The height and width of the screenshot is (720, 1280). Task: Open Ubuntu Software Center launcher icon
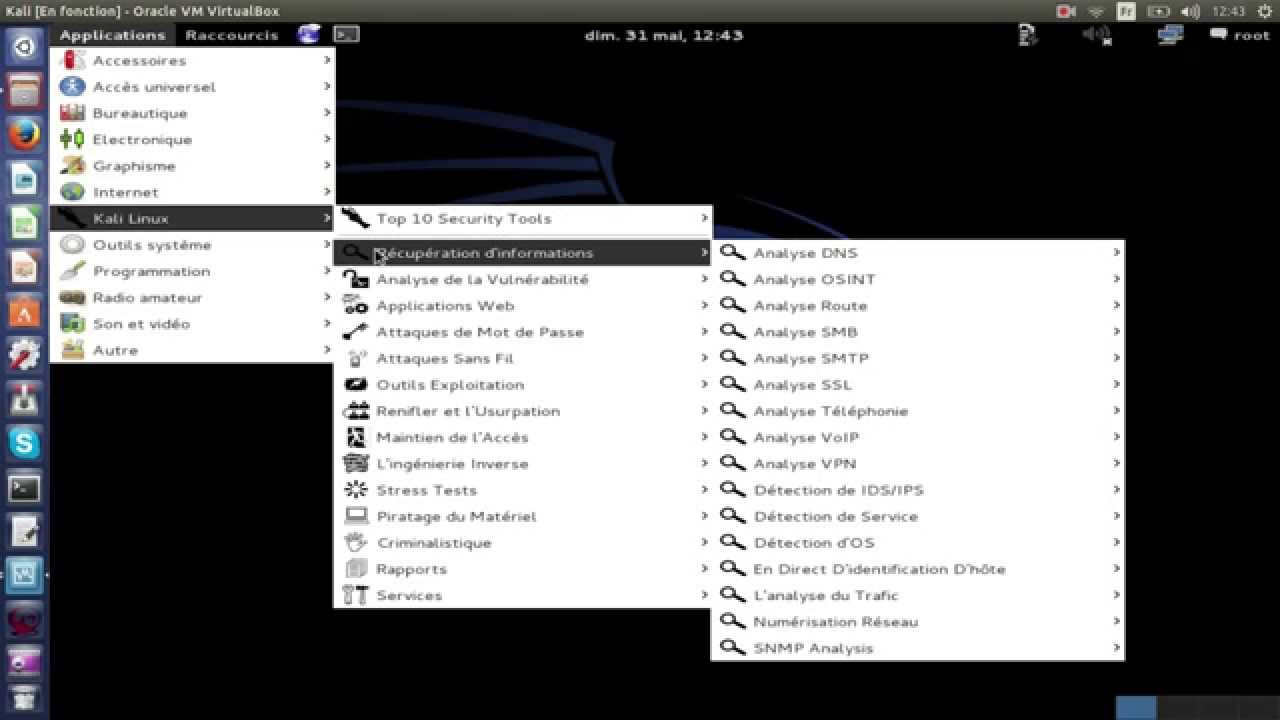point(24,311)
